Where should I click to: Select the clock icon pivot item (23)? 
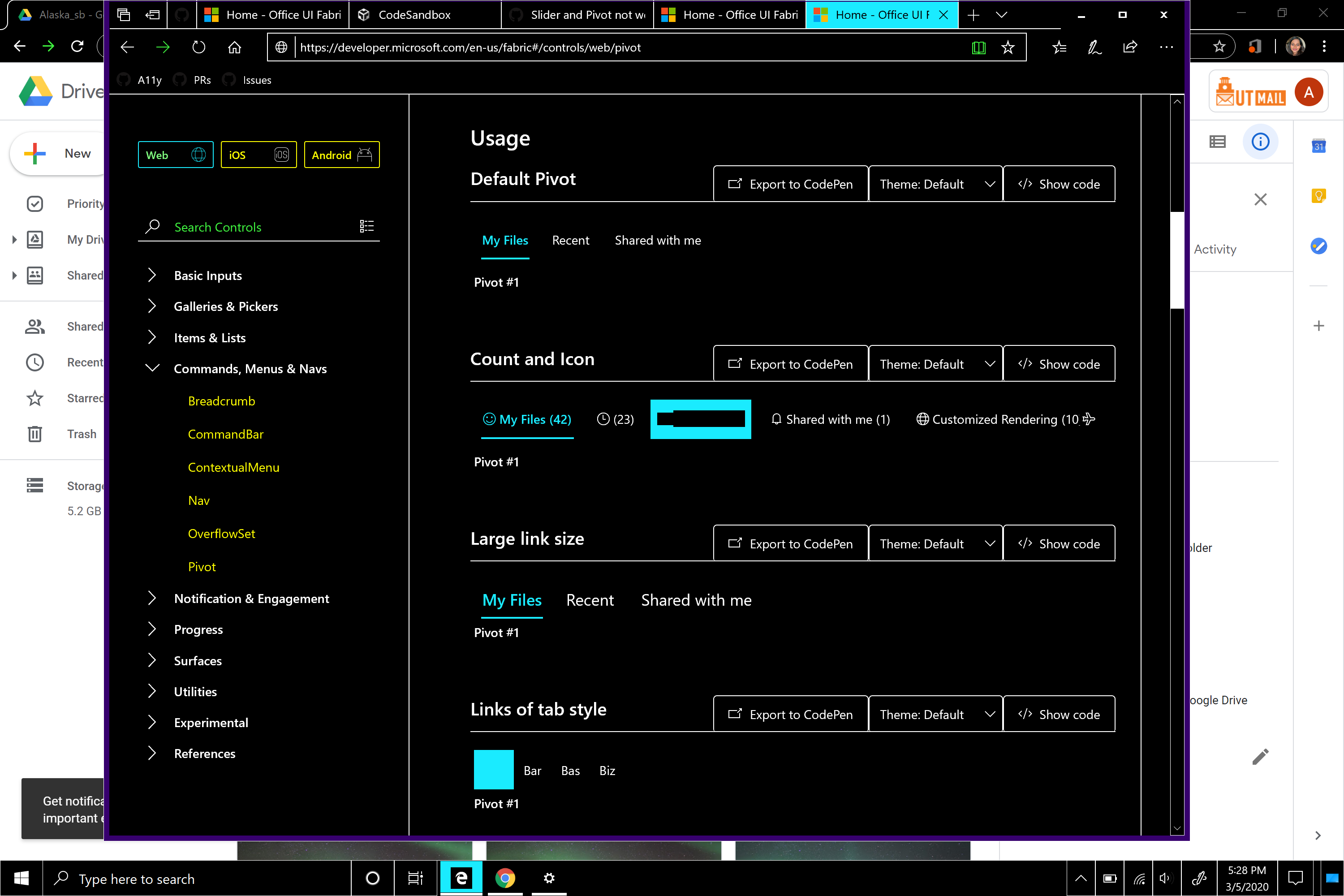[x=604, y=419]
